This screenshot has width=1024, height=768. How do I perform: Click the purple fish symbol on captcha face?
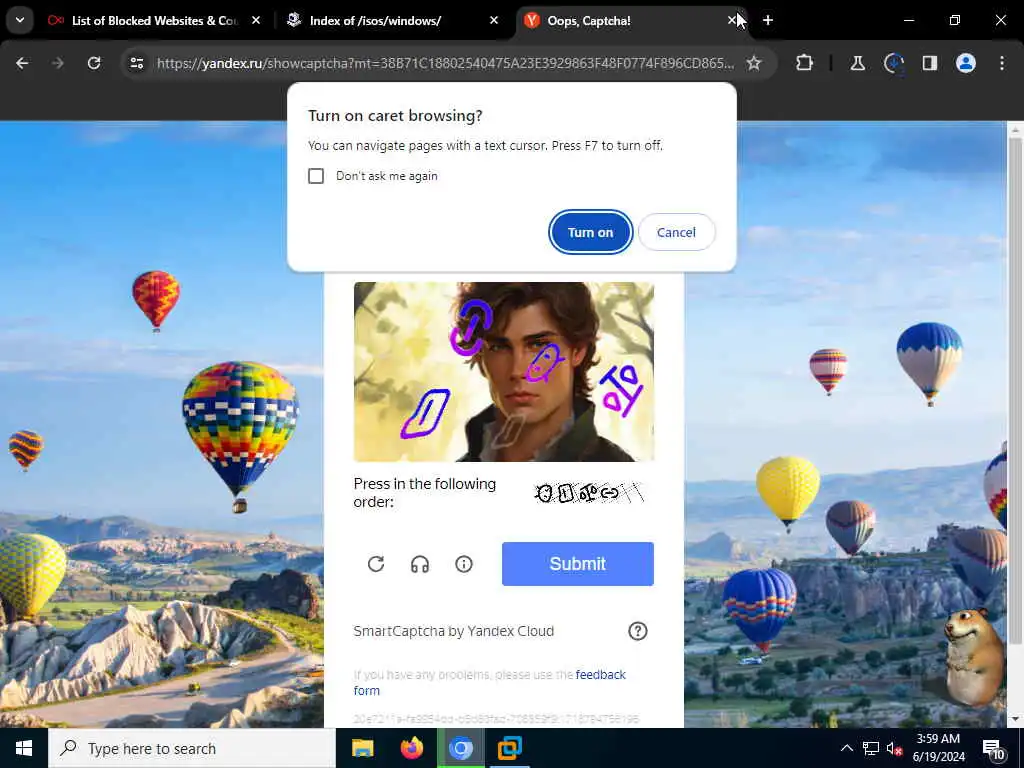click(544, 362)
